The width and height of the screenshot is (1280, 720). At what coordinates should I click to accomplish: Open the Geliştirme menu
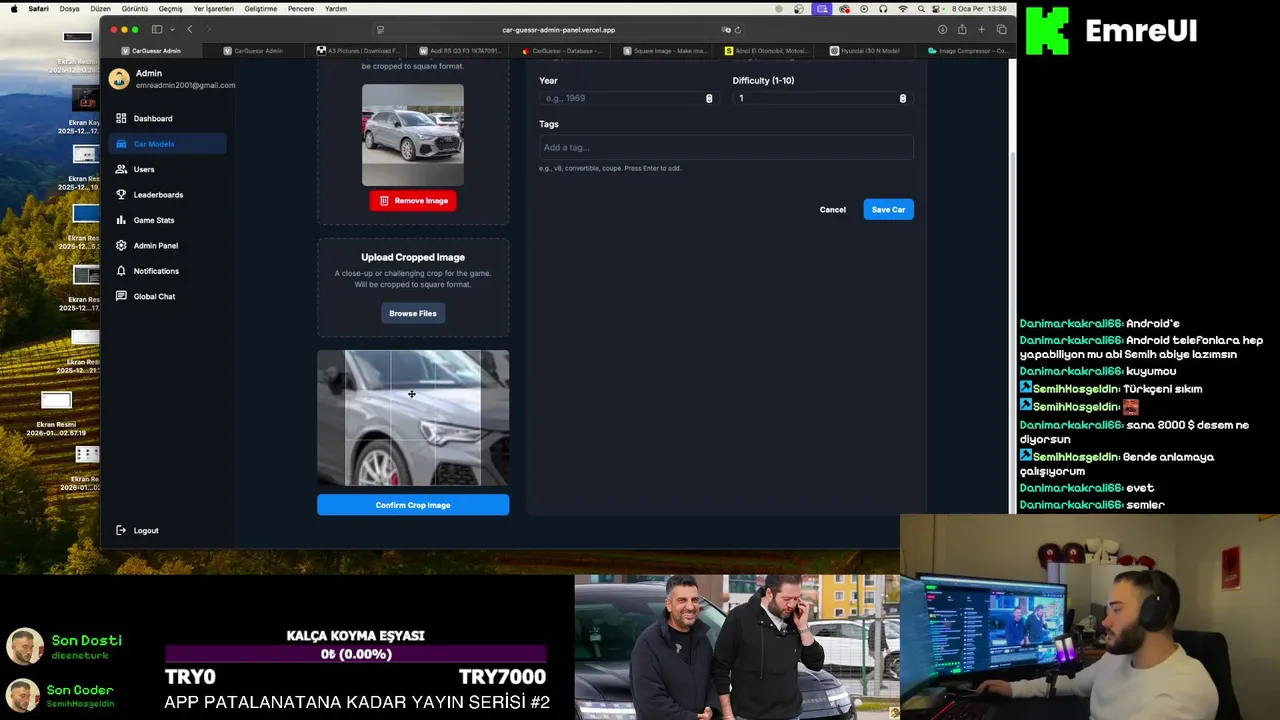click(x=261, y=9)
